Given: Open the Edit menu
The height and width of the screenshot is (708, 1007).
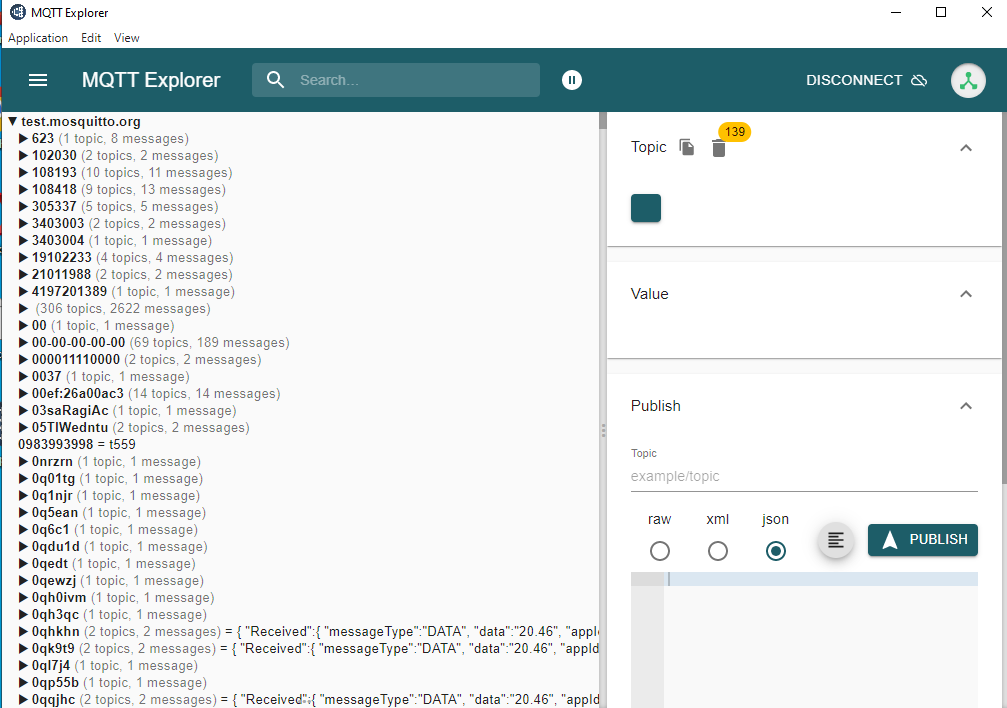Looking at the screenshot, I should coord(91,38).
